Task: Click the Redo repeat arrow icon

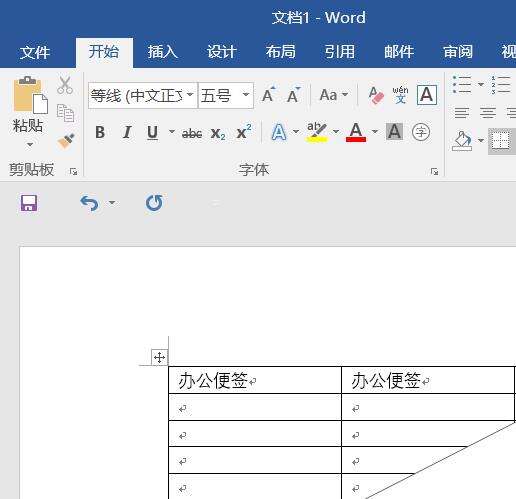Action: [154, 203]
